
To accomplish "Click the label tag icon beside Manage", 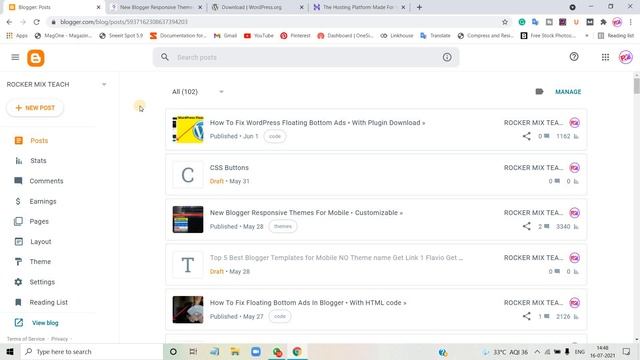I will (539, 91).
